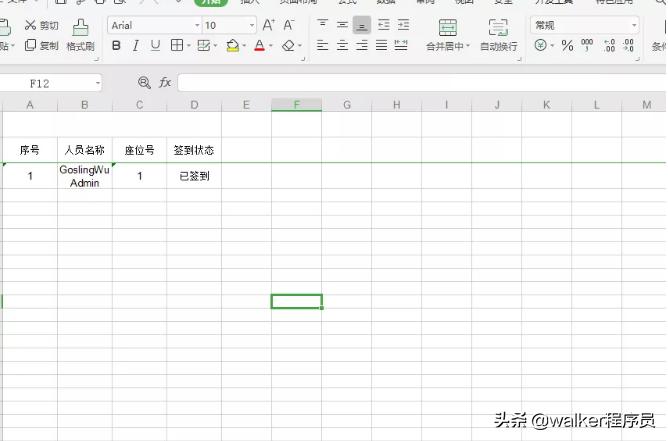Toggle Underline formatting
Viewport: 668px width, 441px height.
point(155,46)
